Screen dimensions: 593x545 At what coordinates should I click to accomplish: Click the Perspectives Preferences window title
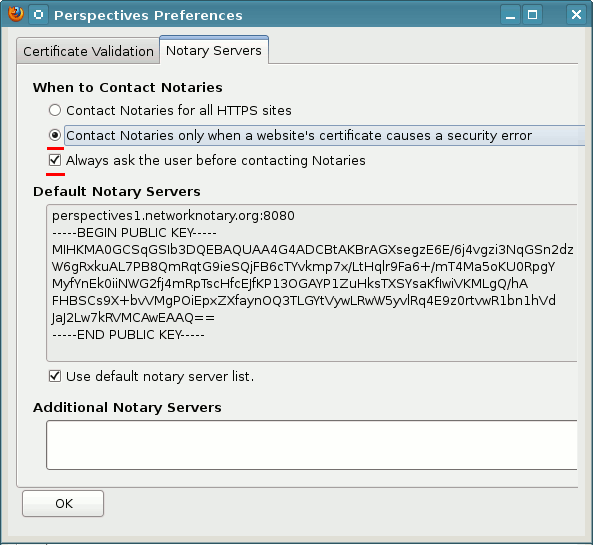pyautogui.click(x=148, y=16)
